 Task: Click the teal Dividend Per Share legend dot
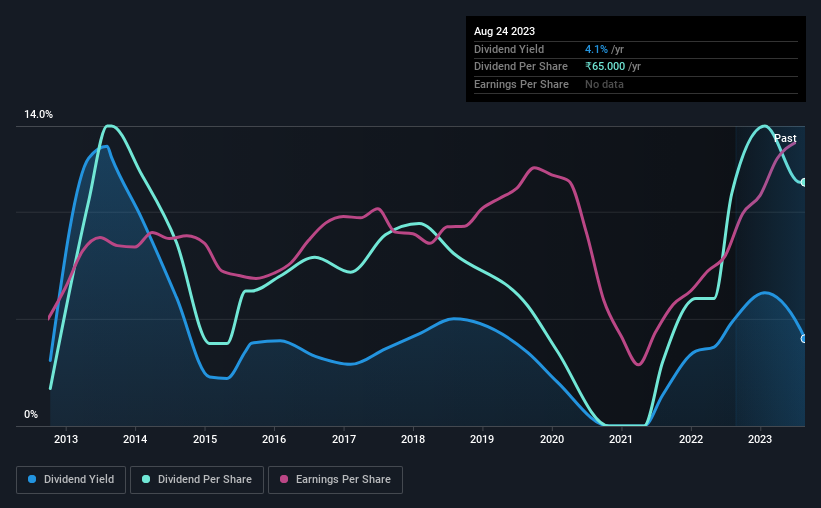tap(146, 479)
